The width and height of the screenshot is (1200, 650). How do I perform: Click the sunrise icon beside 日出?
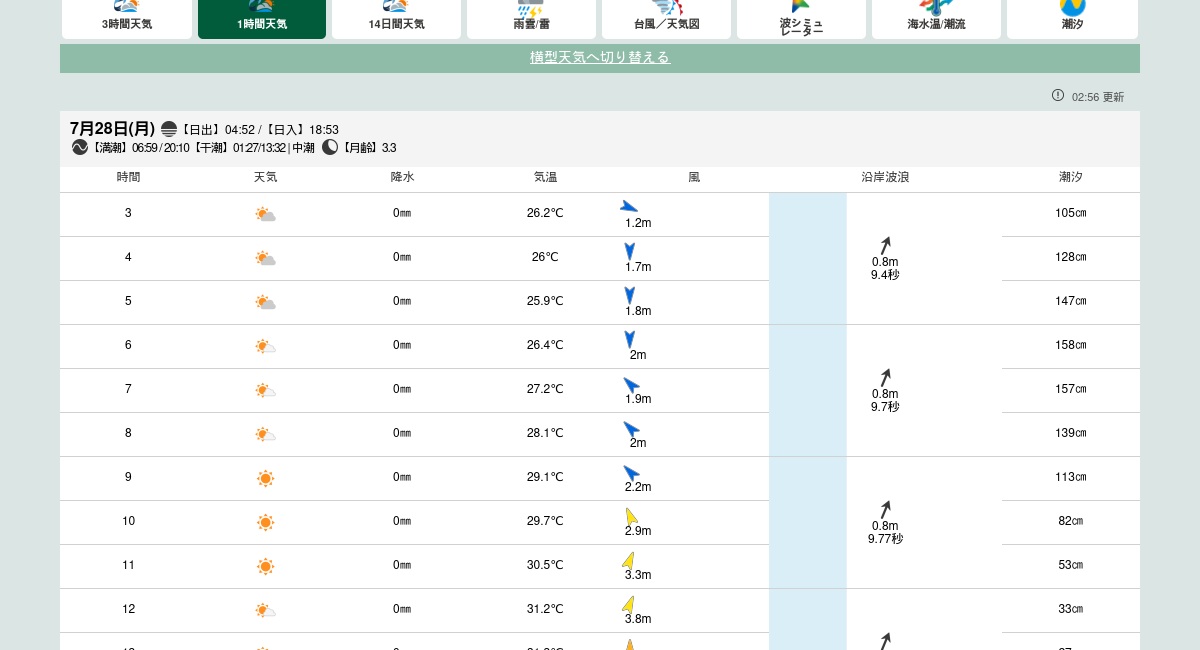169,129
